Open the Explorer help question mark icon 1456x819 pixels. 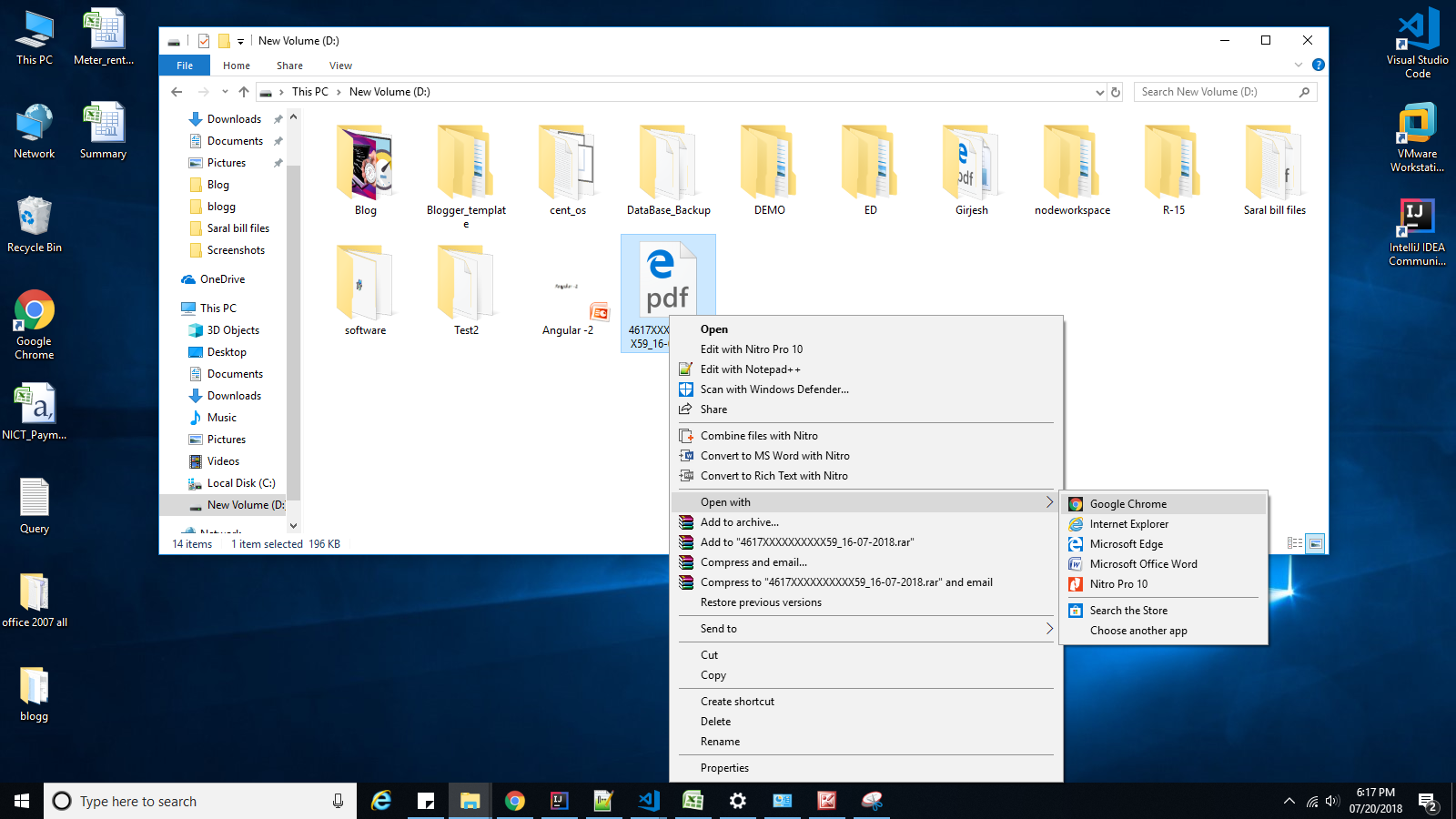(1319, 65)
